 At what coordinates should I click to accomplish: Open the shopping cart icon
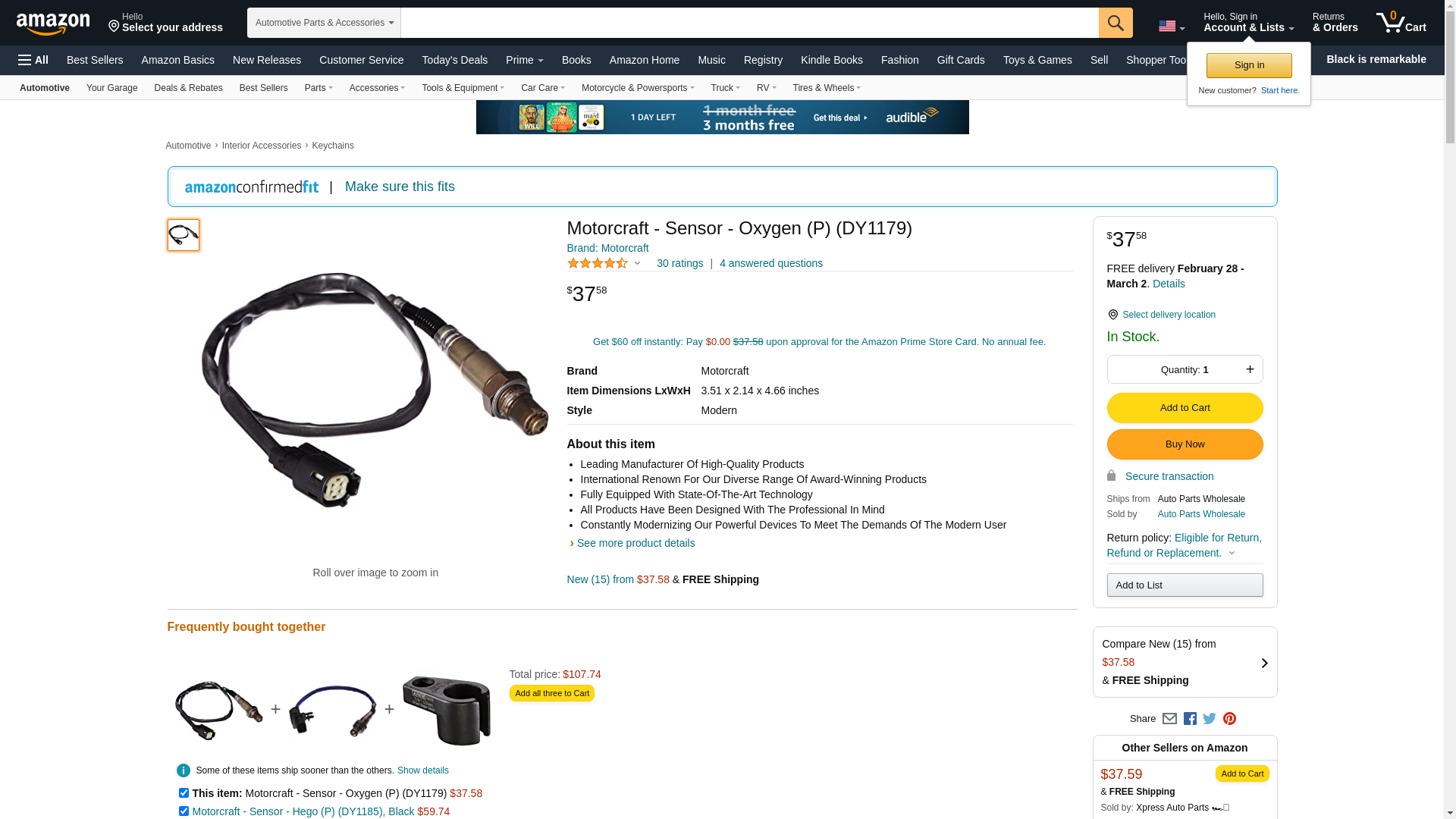coord(1401,22)
